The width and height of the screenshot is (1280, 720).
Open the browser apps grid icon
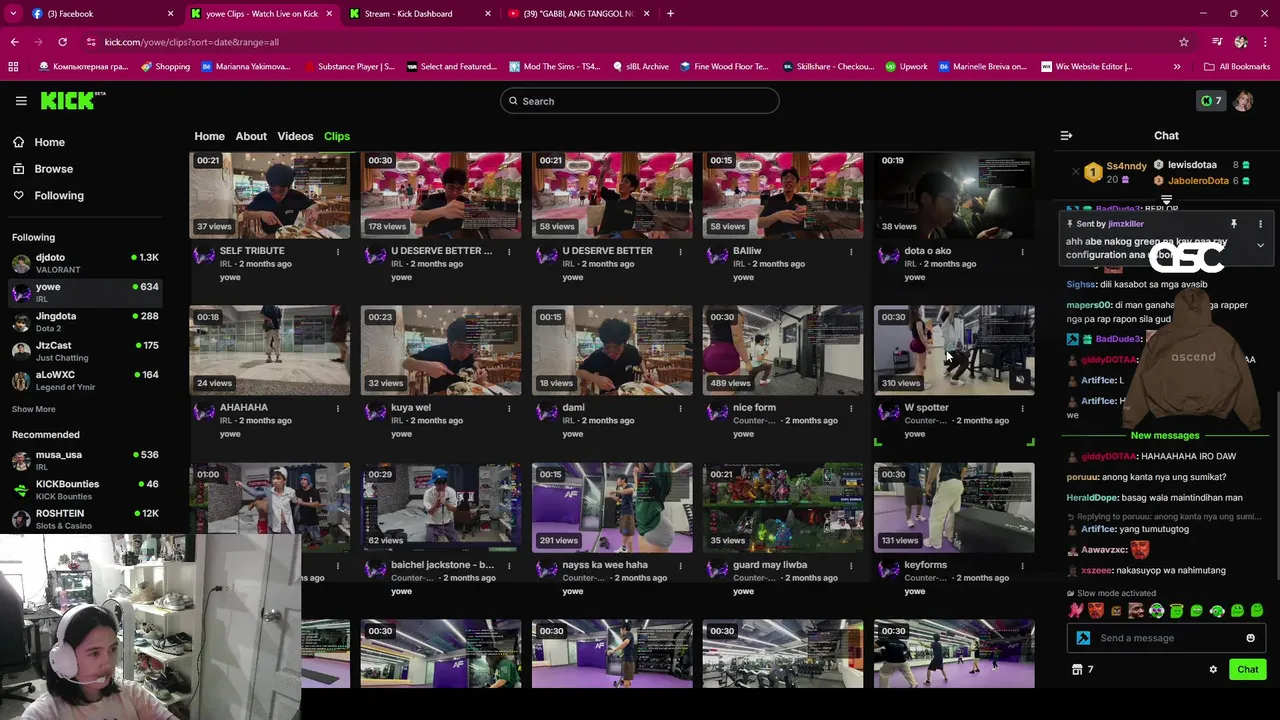click(x=13, y=67)
